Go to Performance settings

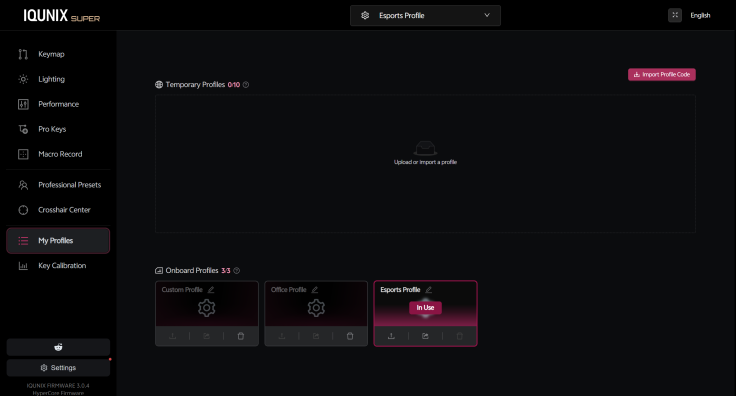coord(58,104)
